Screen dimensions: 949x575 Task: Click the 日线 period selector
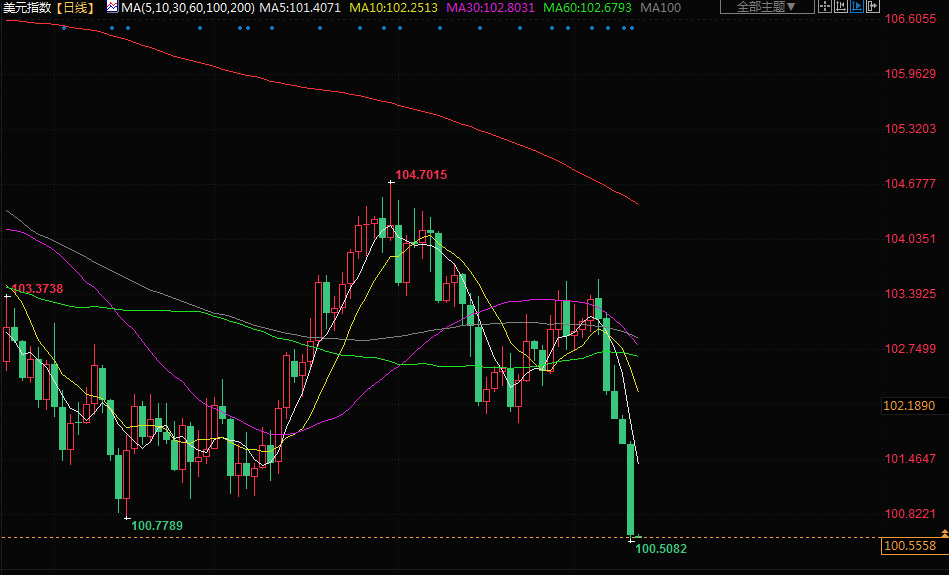(75, 8)
